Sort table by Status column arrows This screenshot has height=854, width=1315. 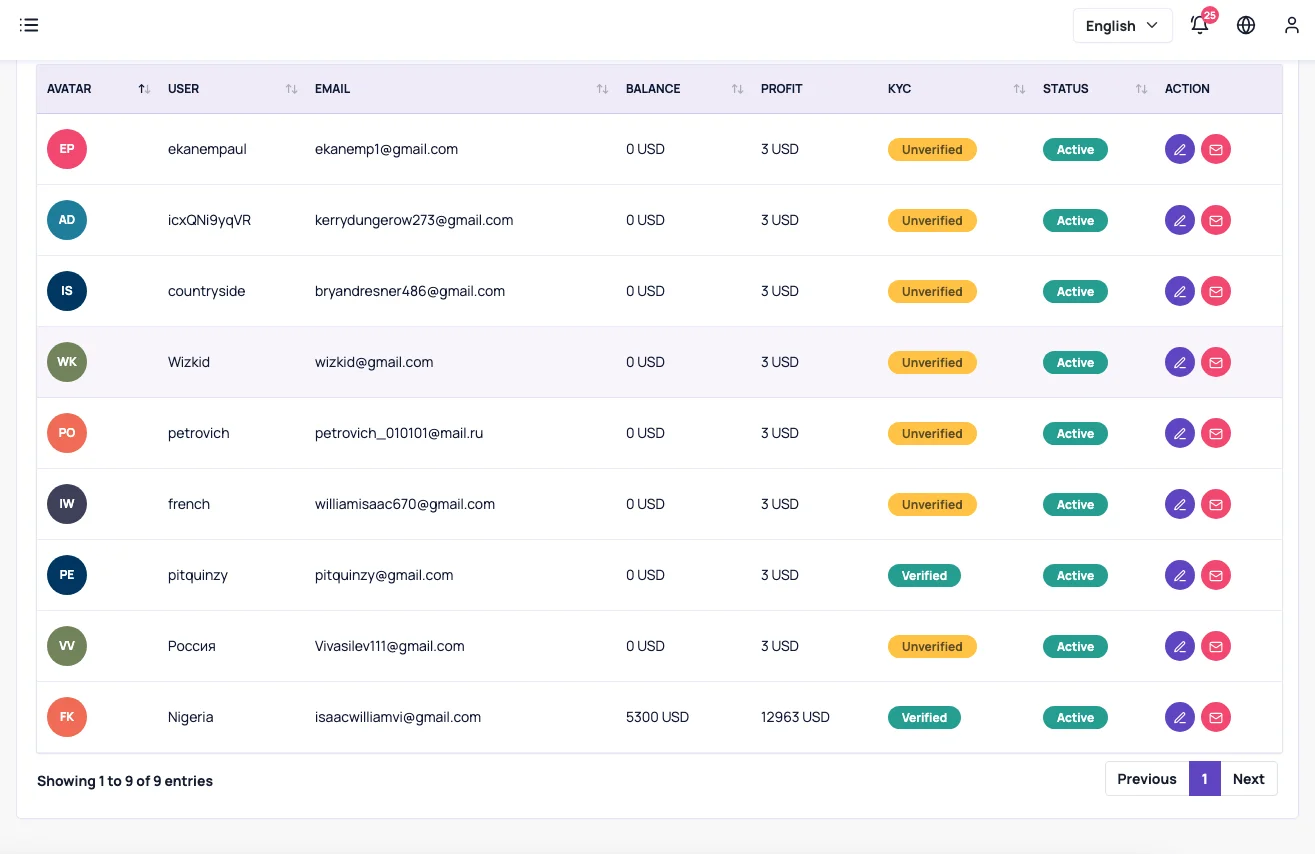[x=1141, y=89]
